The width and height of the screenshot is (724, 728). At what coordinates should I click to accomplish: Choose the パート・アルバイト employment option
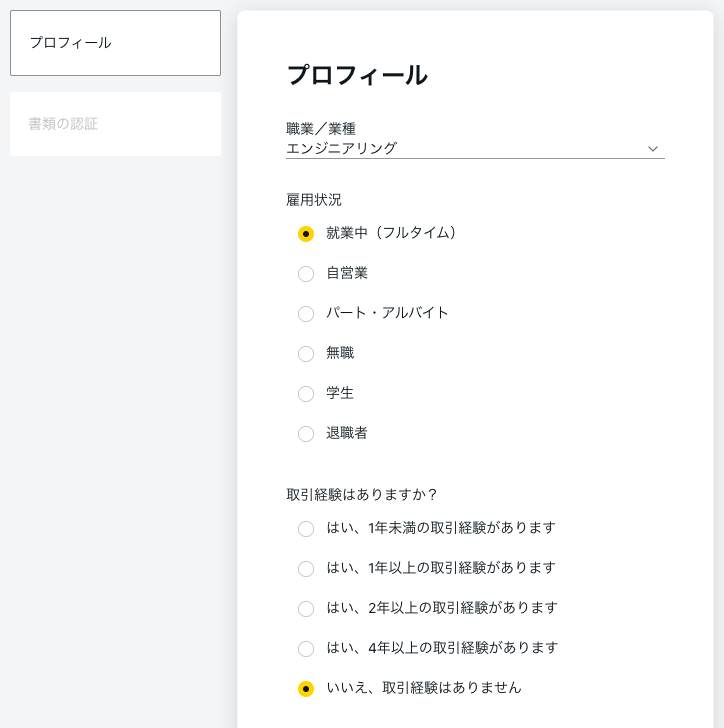pyautogui.click(x=306, y=313)
